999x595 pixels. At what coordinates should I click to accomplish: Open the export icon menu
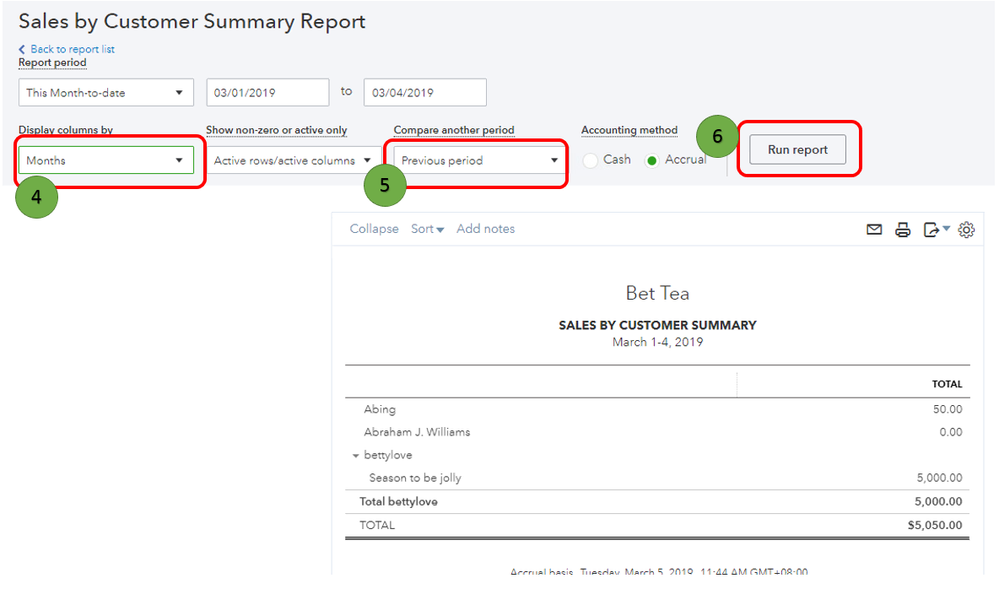(x=936, y=229)
